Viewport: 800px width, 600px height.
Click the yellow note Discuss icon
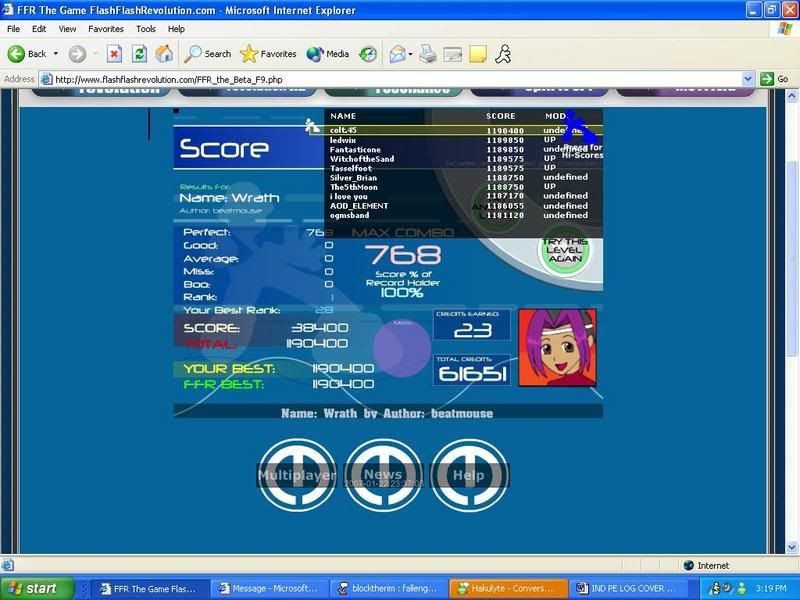point(478,54)
